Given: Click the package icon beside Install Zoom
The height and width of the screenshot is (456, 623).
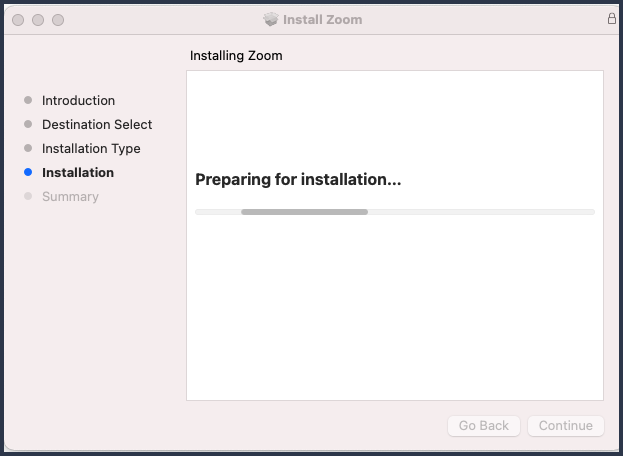Looking at the screenshot, I should (271, 19).
